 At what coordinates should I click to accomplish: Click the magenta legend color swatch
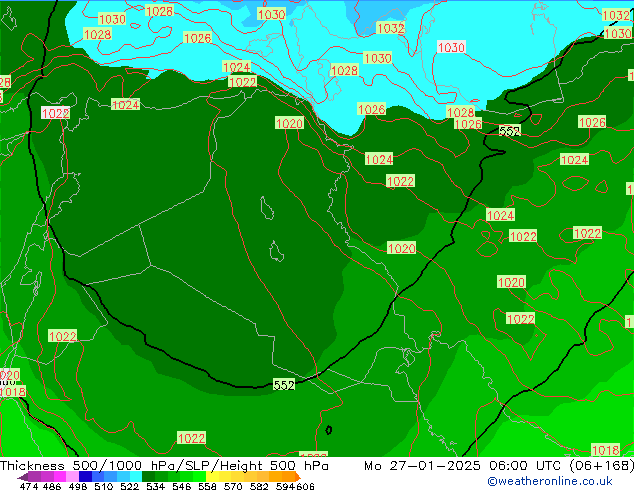(x=60, y=477)
